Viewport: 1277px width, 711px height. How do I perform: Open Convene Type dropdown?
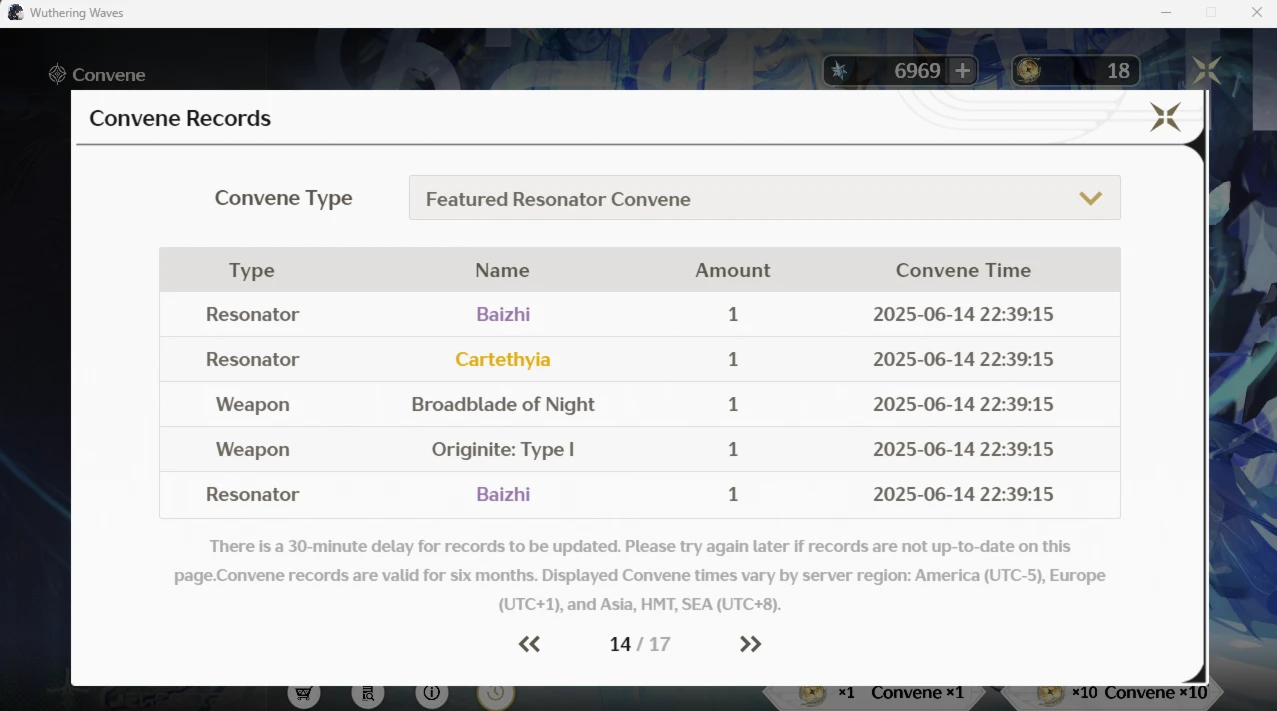[x=764, y=198]
